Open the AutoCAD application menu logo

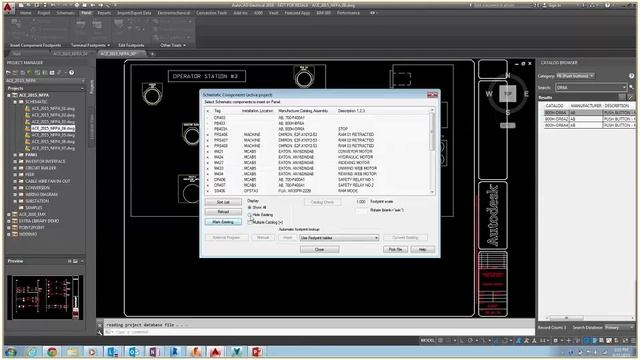[9, 7]
